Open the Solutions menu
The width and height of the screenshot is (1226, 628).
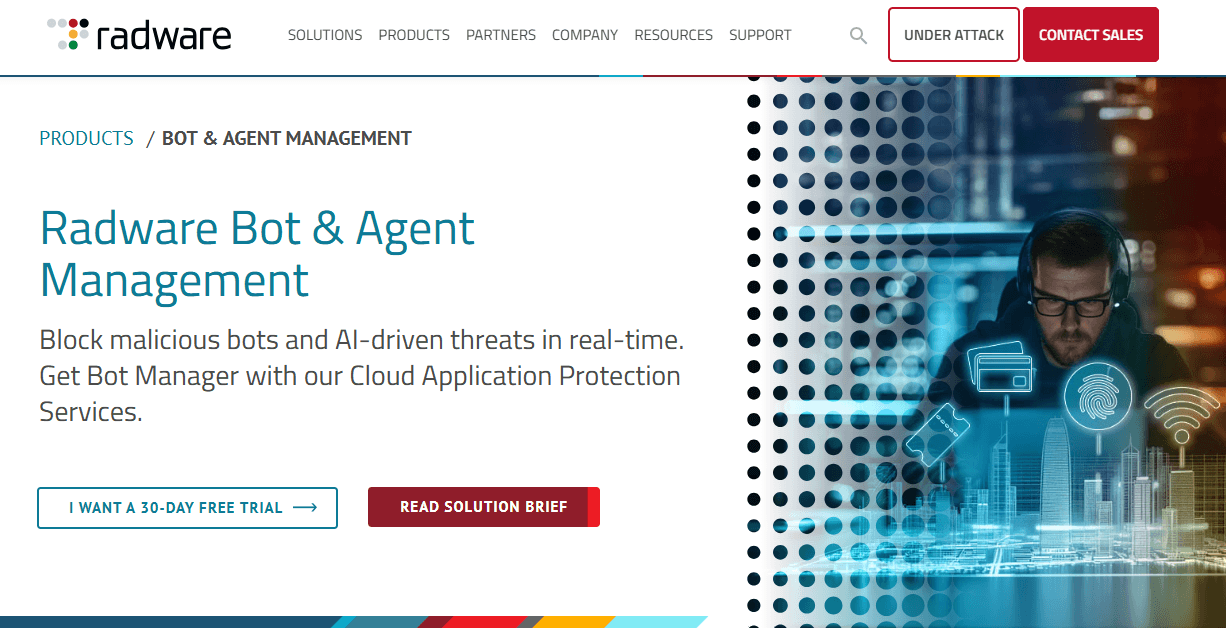coord(325,35)
